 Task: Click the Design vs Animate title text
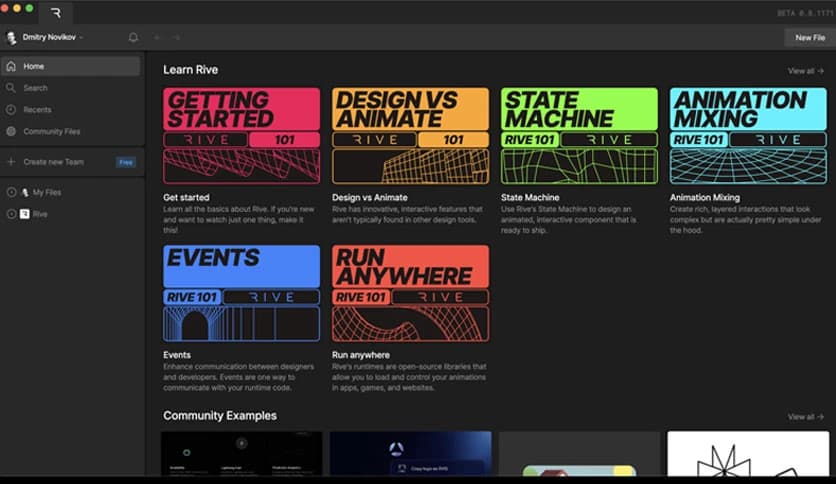point(369,197)
